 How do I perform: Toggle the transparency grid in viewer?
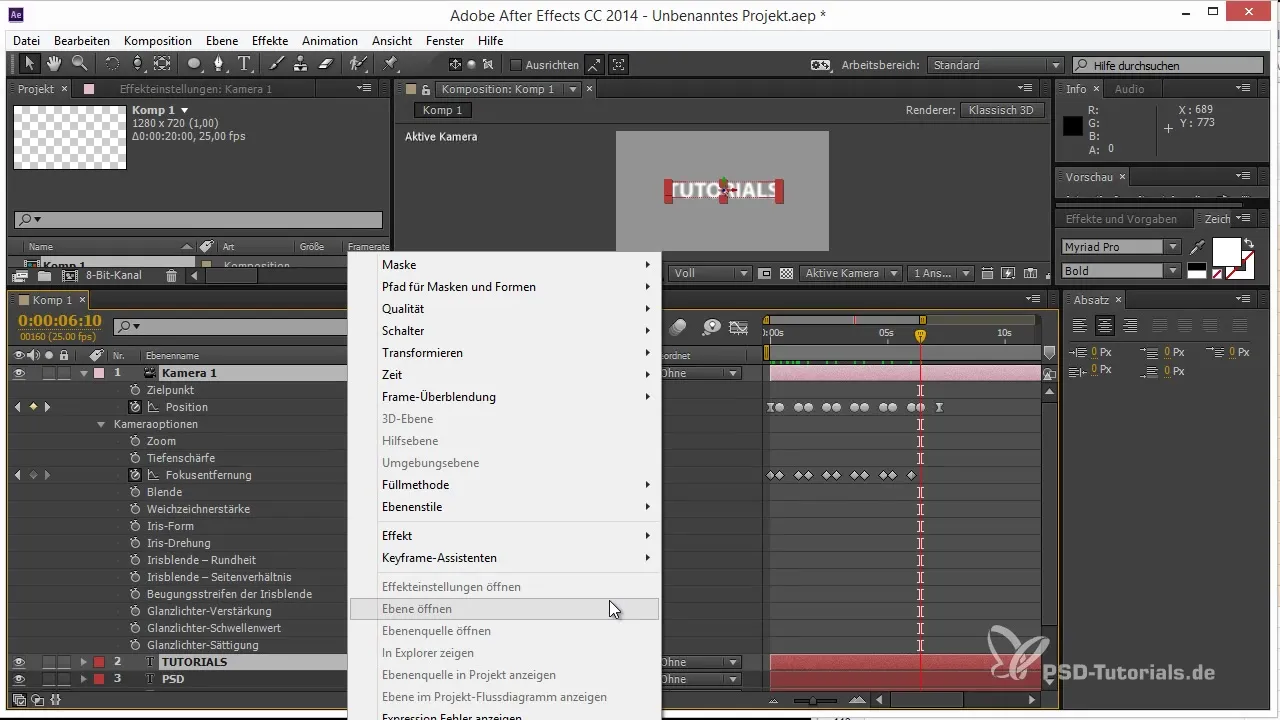click(x=787, y=273)
